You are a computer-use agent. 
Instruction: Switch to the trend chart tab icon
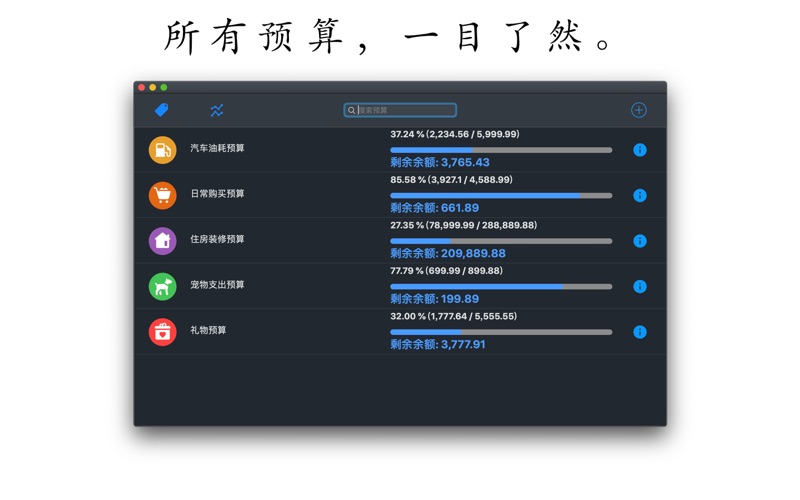point(217,110)
